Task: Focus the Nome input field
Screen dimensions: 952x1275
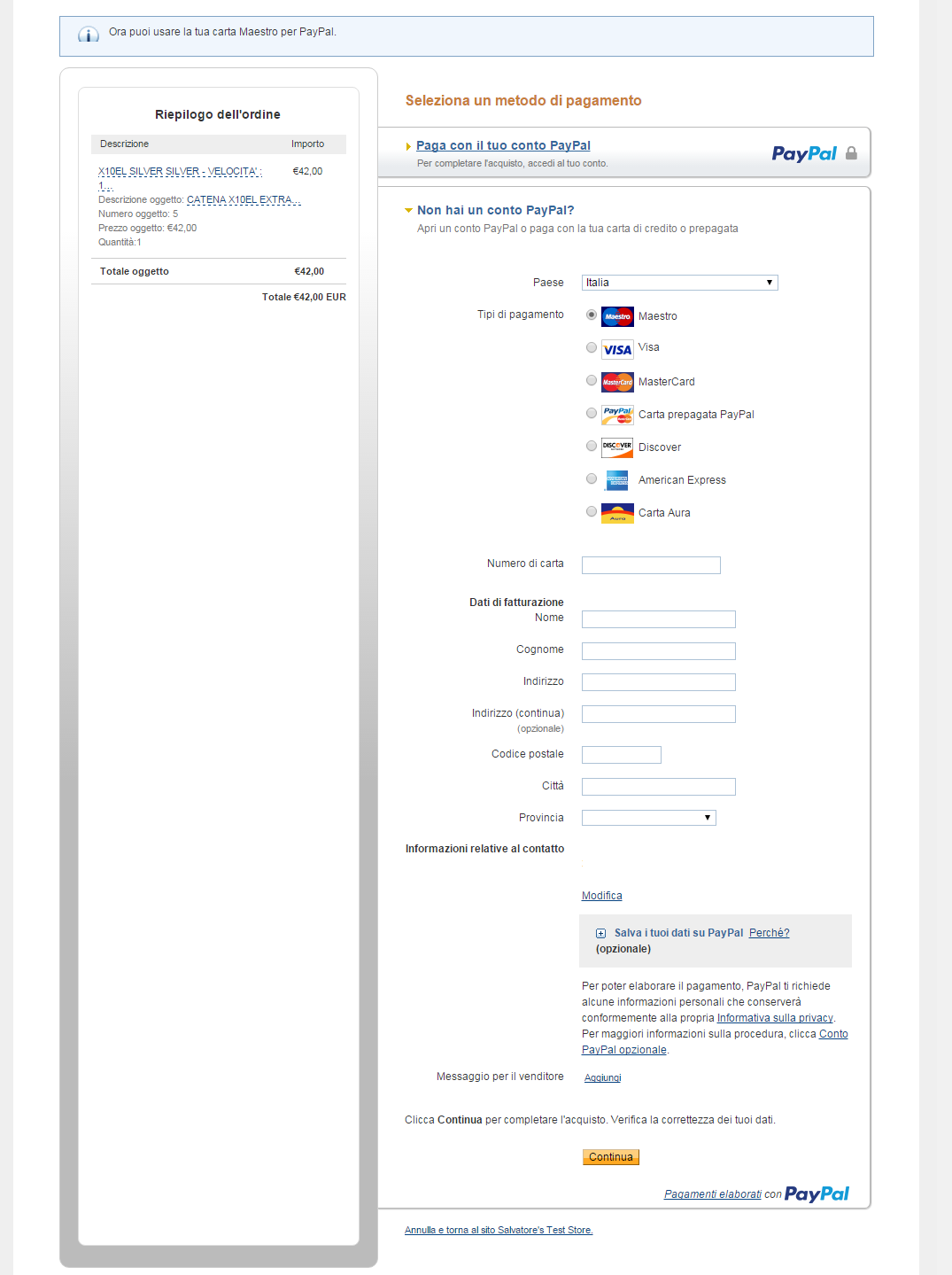Action: click(659, 619)
